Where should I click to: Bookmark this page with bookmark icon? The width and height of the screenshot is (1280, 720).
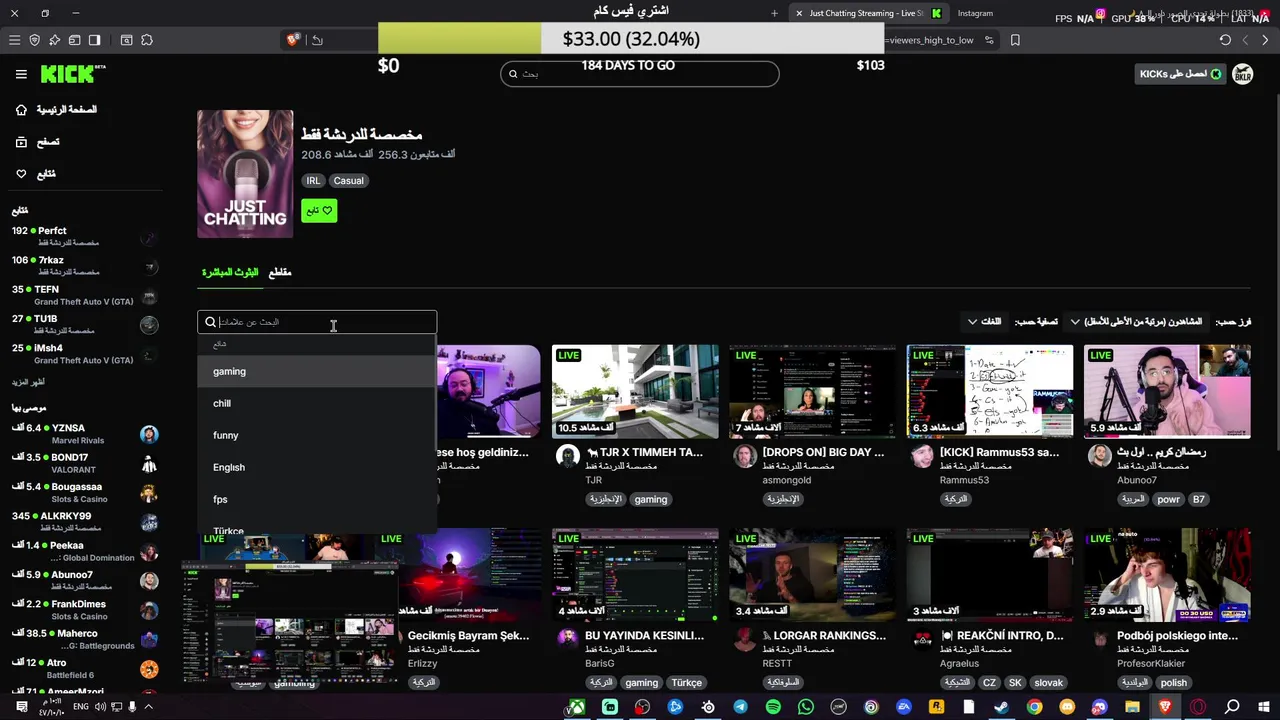1015,40
